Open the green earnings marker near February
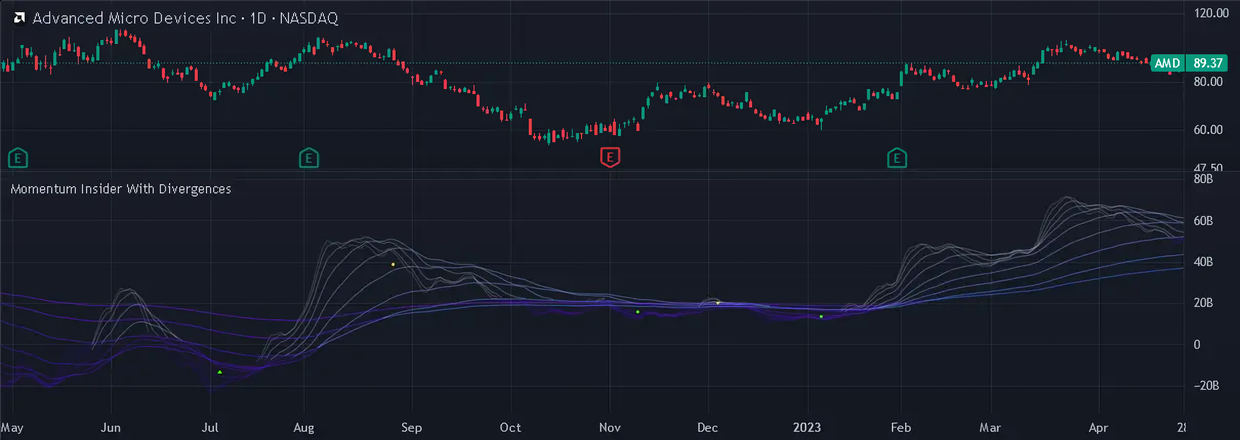Screen dimensions: 1240x440 tap(897, 157)
